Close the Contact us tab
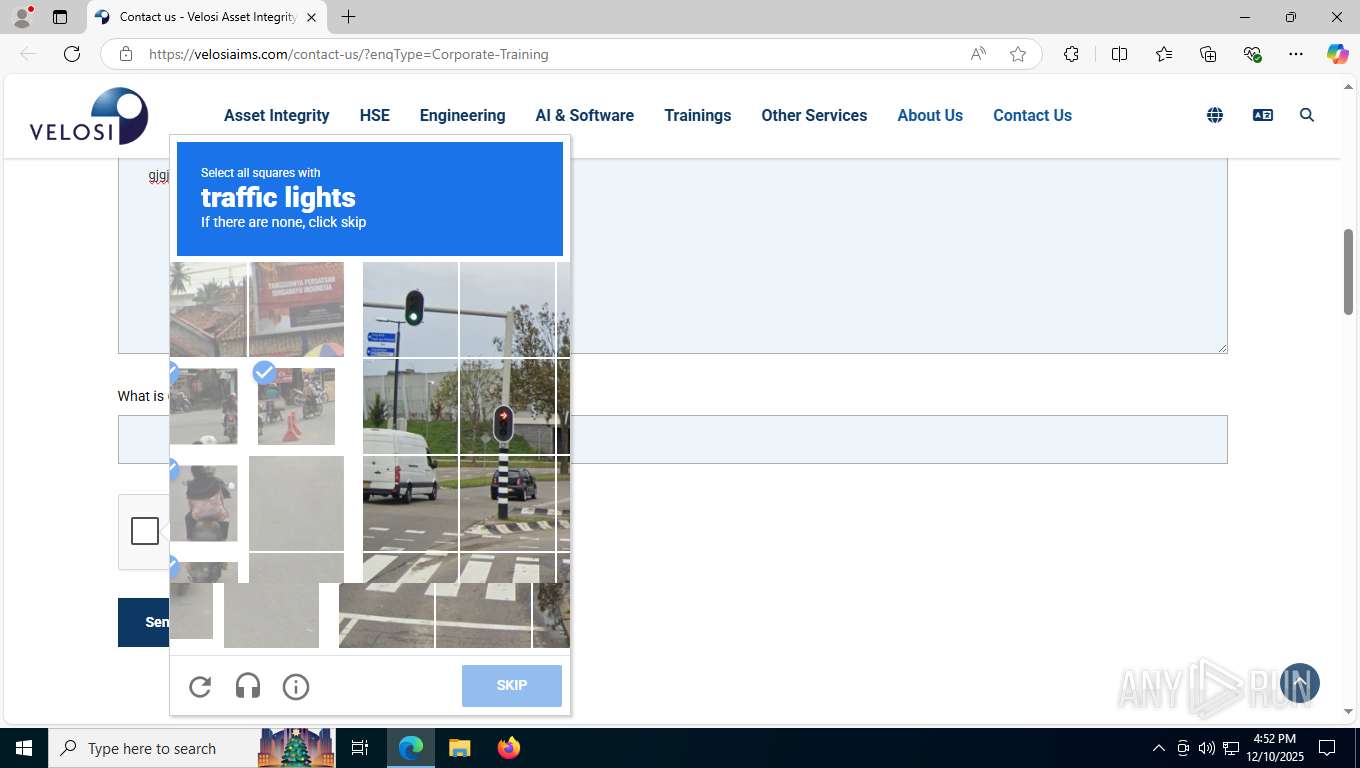The image size is (1360, 768). pyautogui.click(x=311, y=17)
